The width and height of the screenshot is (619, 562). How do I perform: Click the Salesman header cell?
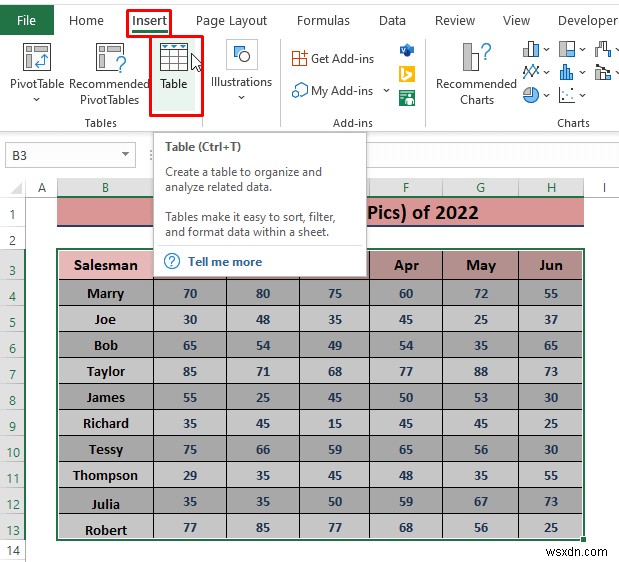(106, 265)
